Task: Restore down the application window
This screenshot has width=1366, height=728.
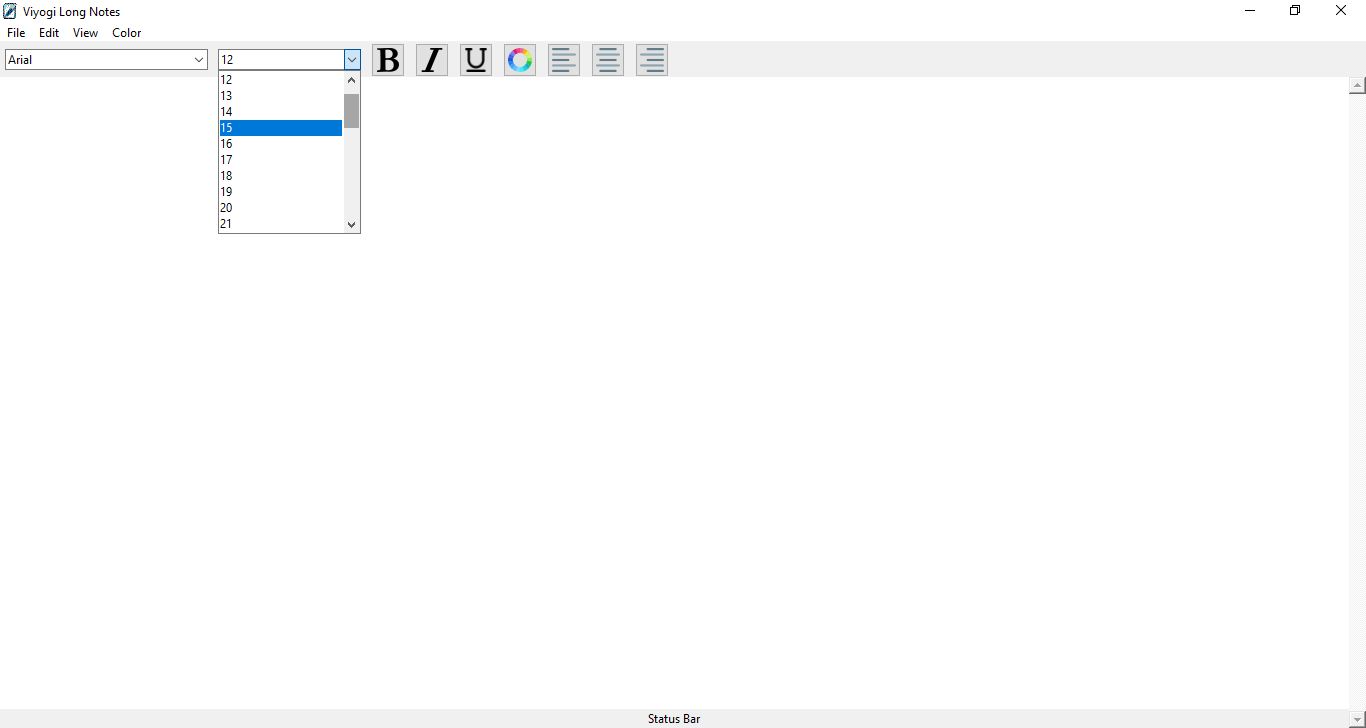Action: coord(1295,11)
